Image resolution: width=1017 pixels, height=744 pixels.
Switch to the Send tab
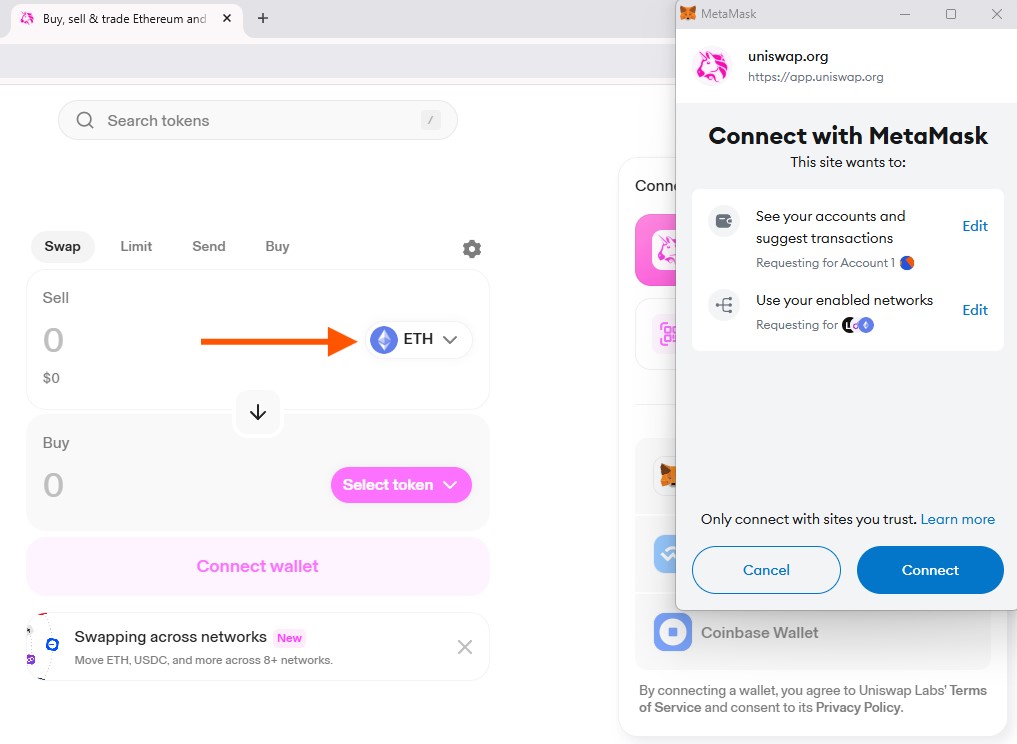[209, 246]
